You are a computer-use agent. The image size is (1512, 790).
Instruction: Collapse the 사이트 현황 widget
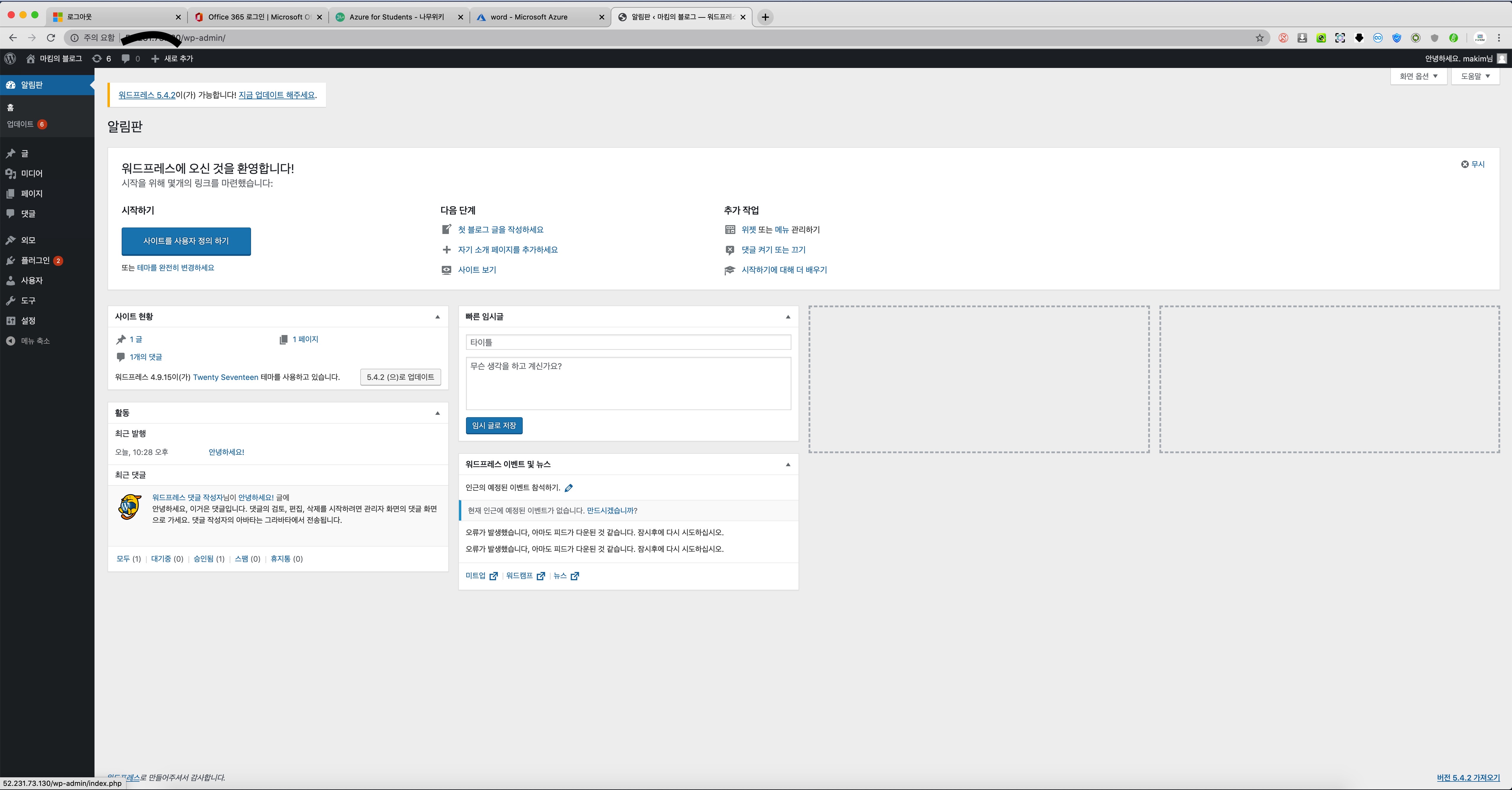[437, 317]
